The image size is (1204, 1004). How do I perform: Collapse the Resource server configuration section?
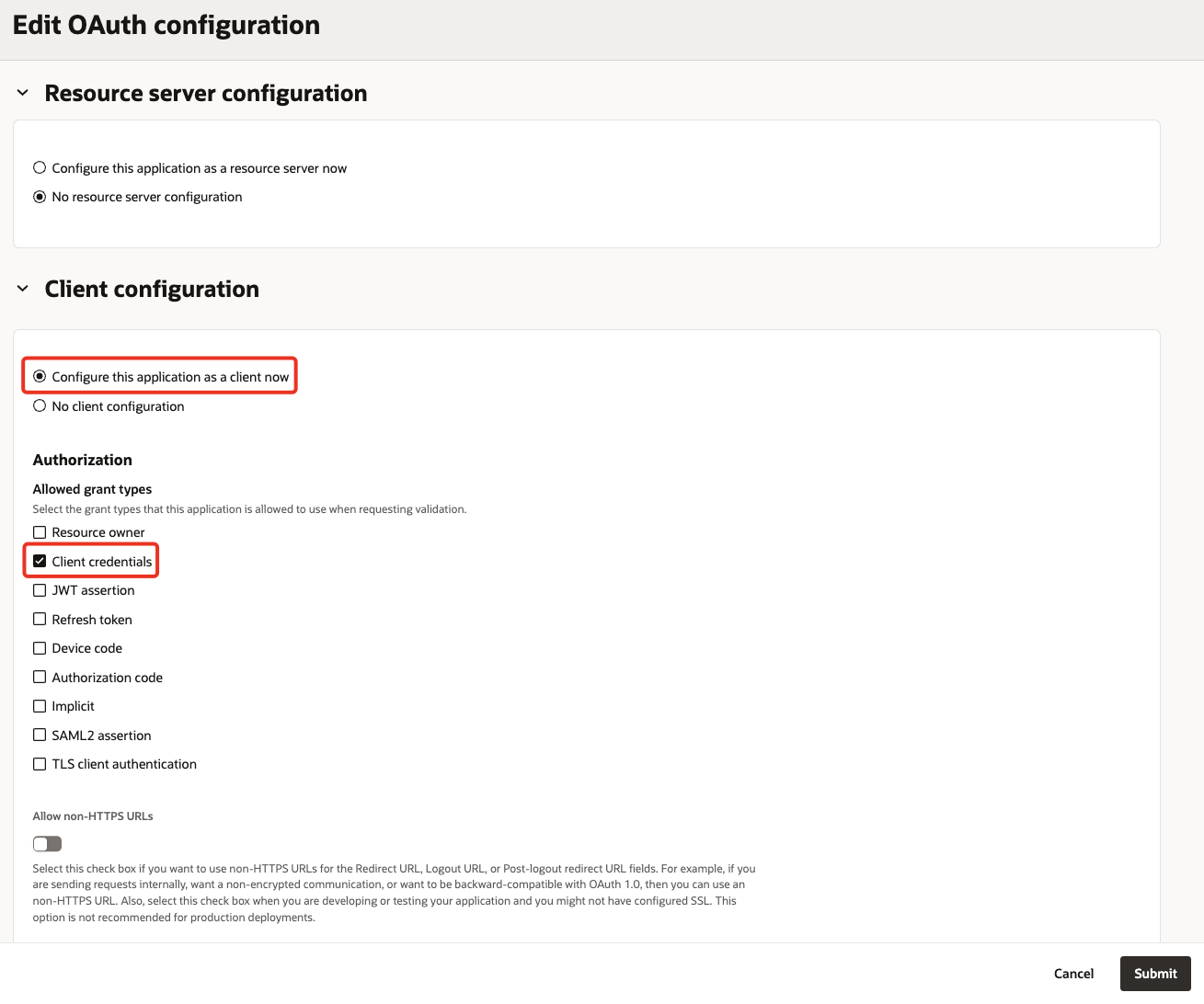pyautogui.click(x=23, y=93)
